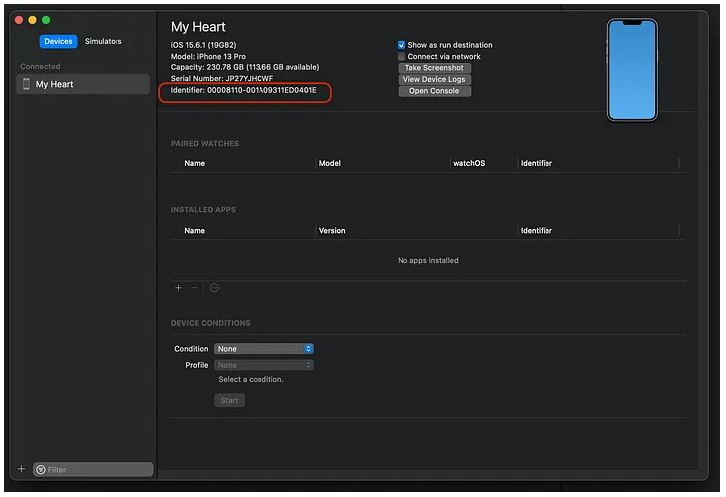Click the Serial Number JP27YJHCWF text

click(x=222, y=78)
